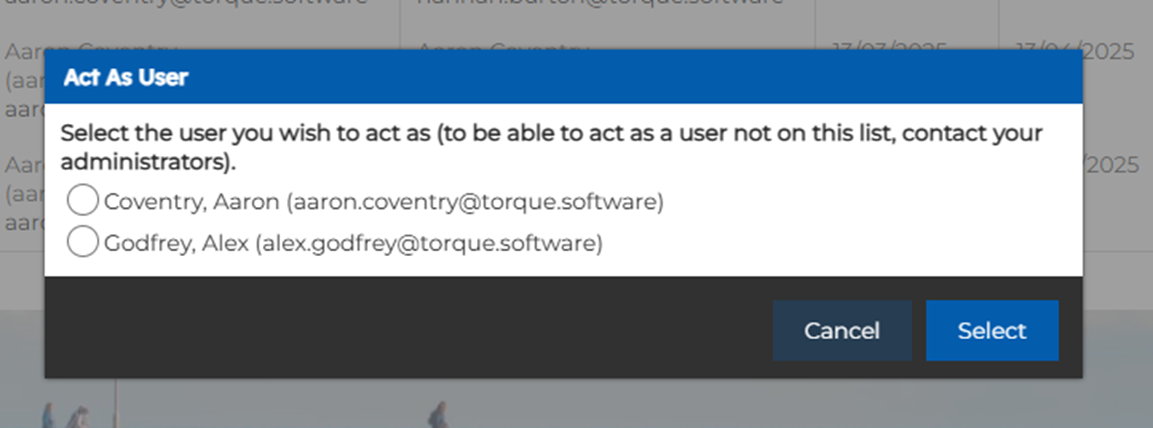Image resolution: width=1153 pixels, height=428 pixels.
Task: Click the "Godfrey, Alex" name text
Action: tap(176, 243)
